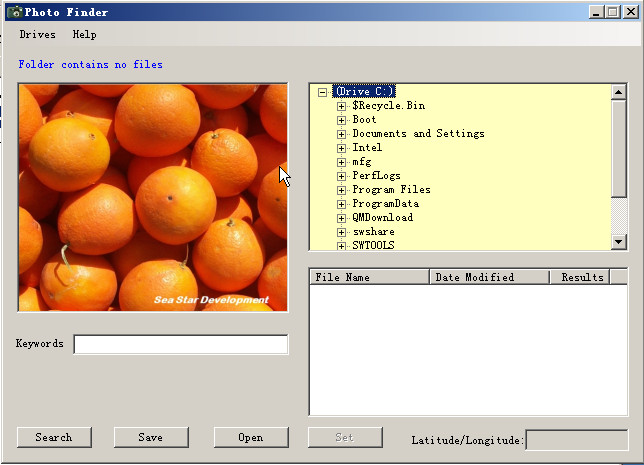Click the Save button
Viewport: 644px width, 465px height.
pyautogui.click(x=151, y=437)
